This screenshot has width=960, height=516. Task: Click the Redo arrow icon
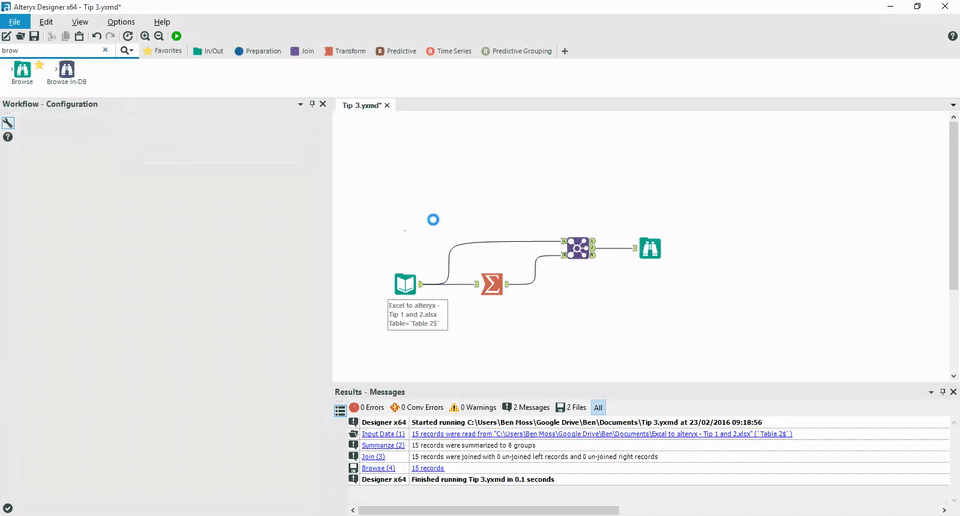coord(110,36)
